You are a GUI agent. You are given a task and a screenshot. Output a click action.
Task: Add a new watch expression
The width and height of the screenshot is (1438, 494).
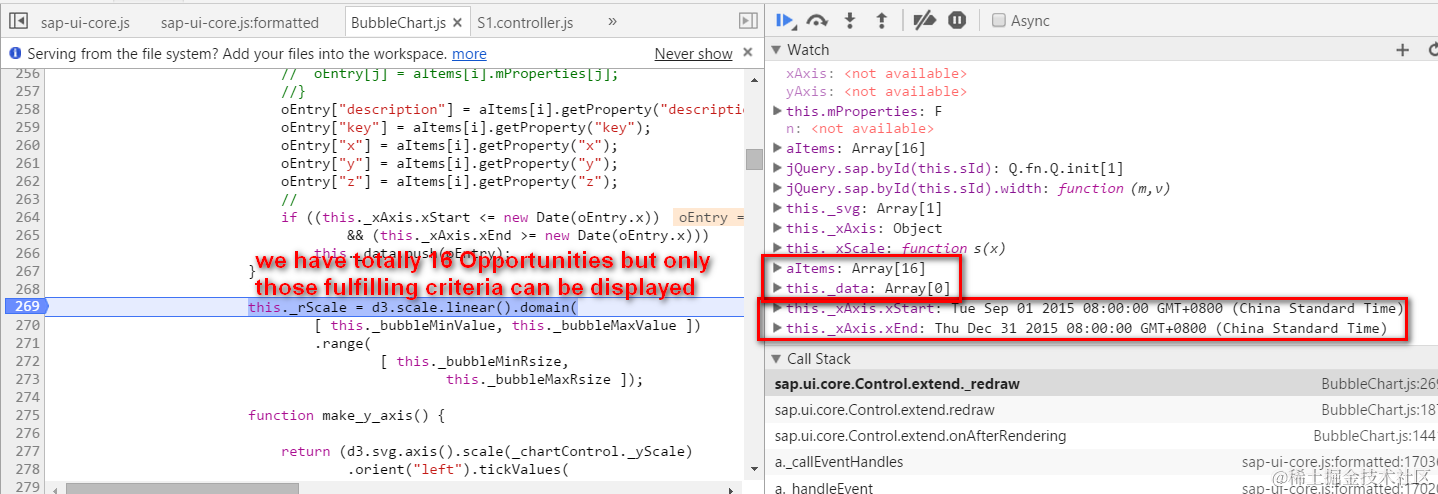[x=1402, y=50]
